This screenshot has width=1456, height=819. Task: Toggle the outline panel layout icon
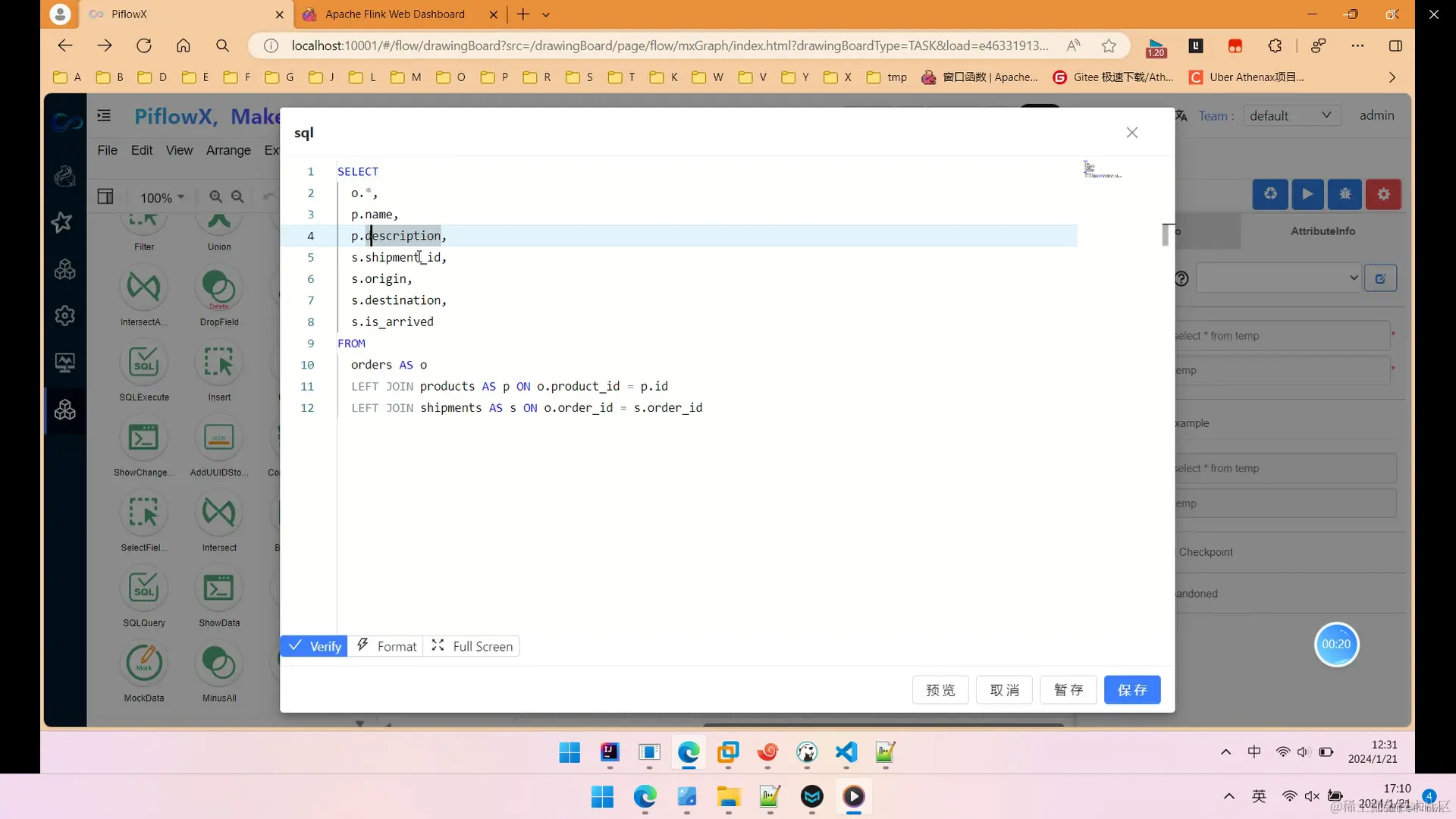(105, 197)
